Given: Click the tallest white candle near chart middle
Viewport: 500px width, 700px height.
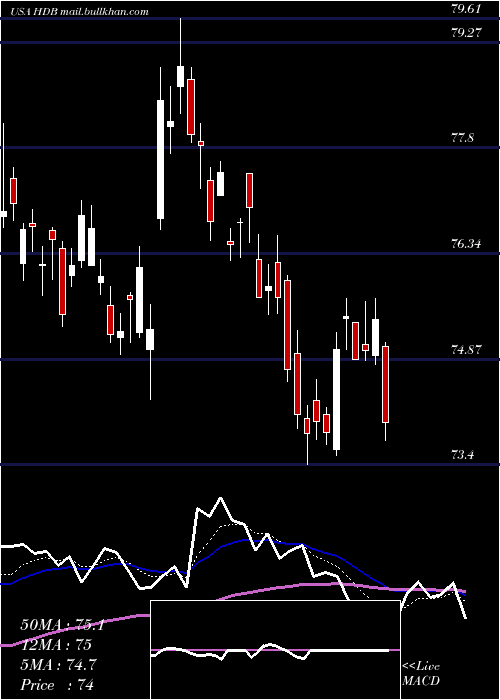Looking at the screenshot, I should pyautogui.click(x=160, y=159).
